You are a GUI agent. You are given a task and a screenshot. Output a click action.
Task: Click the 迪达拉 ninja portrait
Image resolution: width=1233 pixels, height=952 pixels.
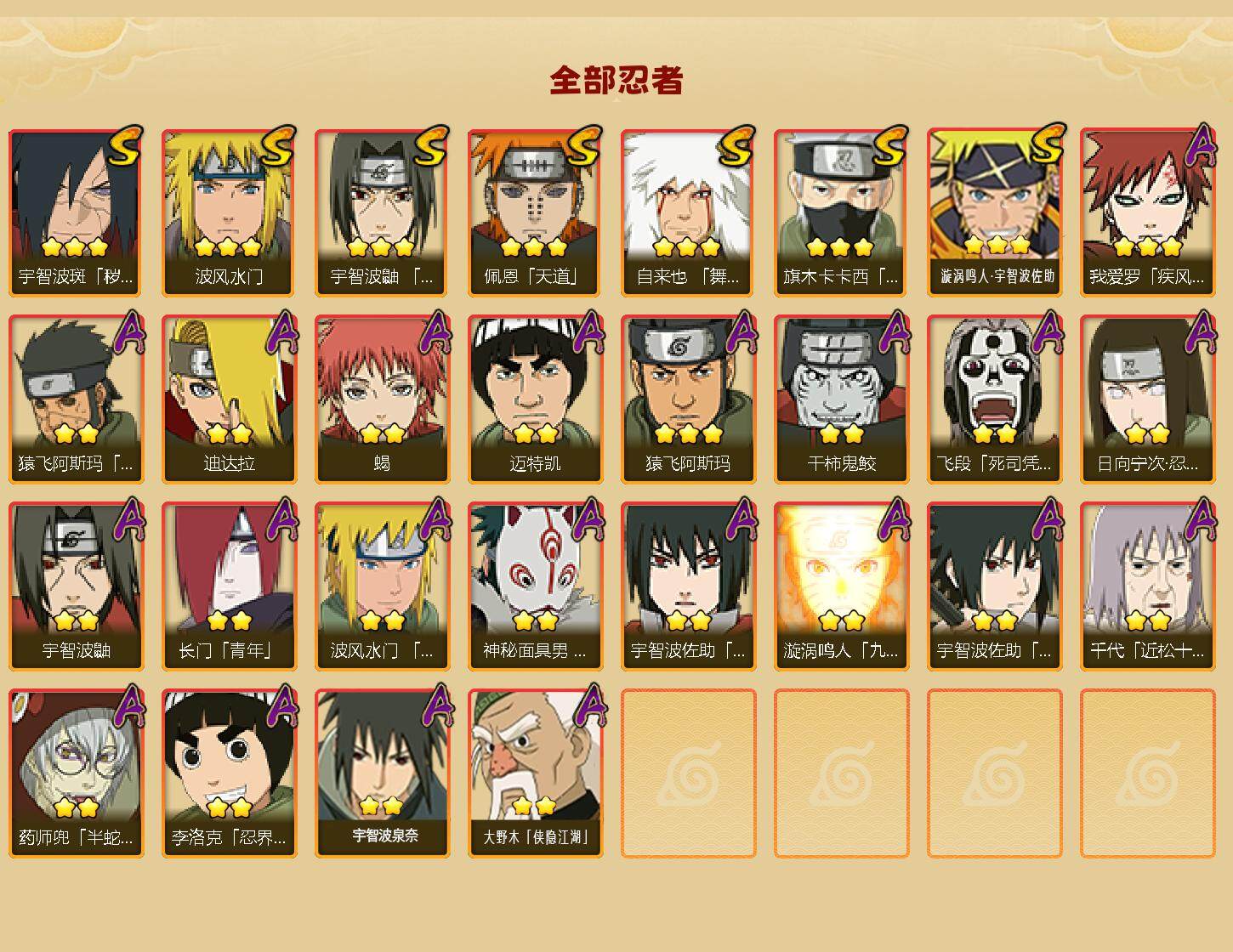(229, 399)
